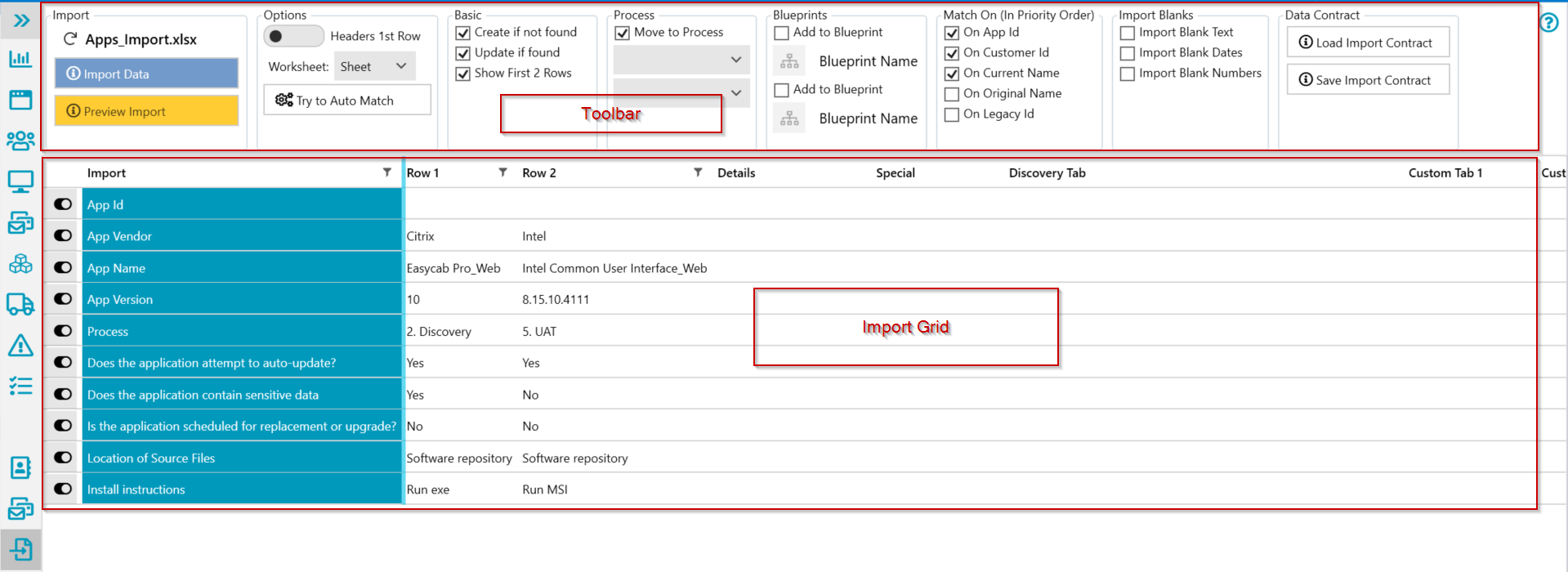Image resolution: width=1568 pixels, height=572 pixels.
Task: Uncheck Create if not found
Action: pos(463,33)
